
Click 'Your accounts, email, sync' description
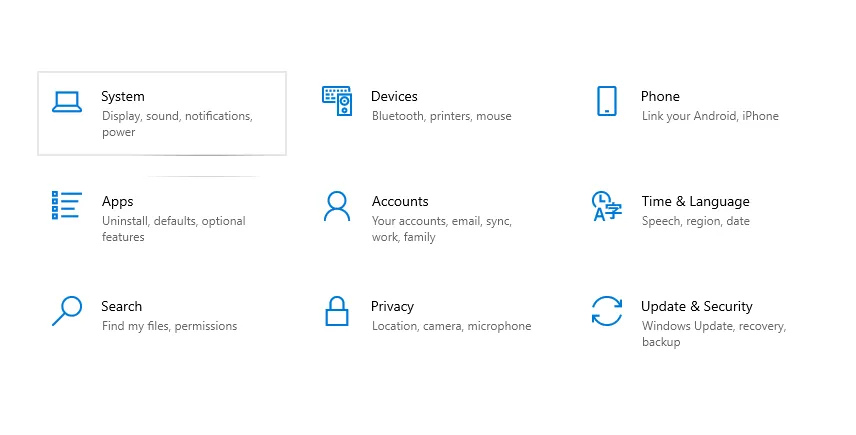click(x=442, y=229)
